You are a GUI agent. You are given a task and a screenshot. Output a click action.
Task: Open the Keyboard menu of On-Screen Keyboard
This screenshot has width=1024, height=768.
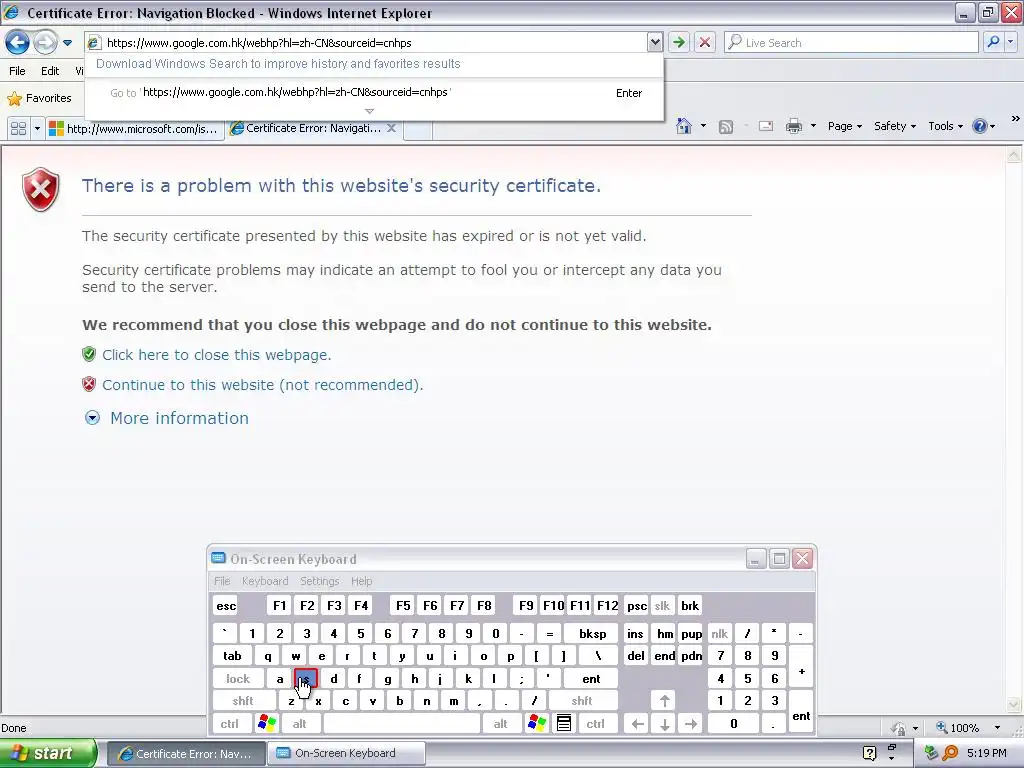click(264, 581)
